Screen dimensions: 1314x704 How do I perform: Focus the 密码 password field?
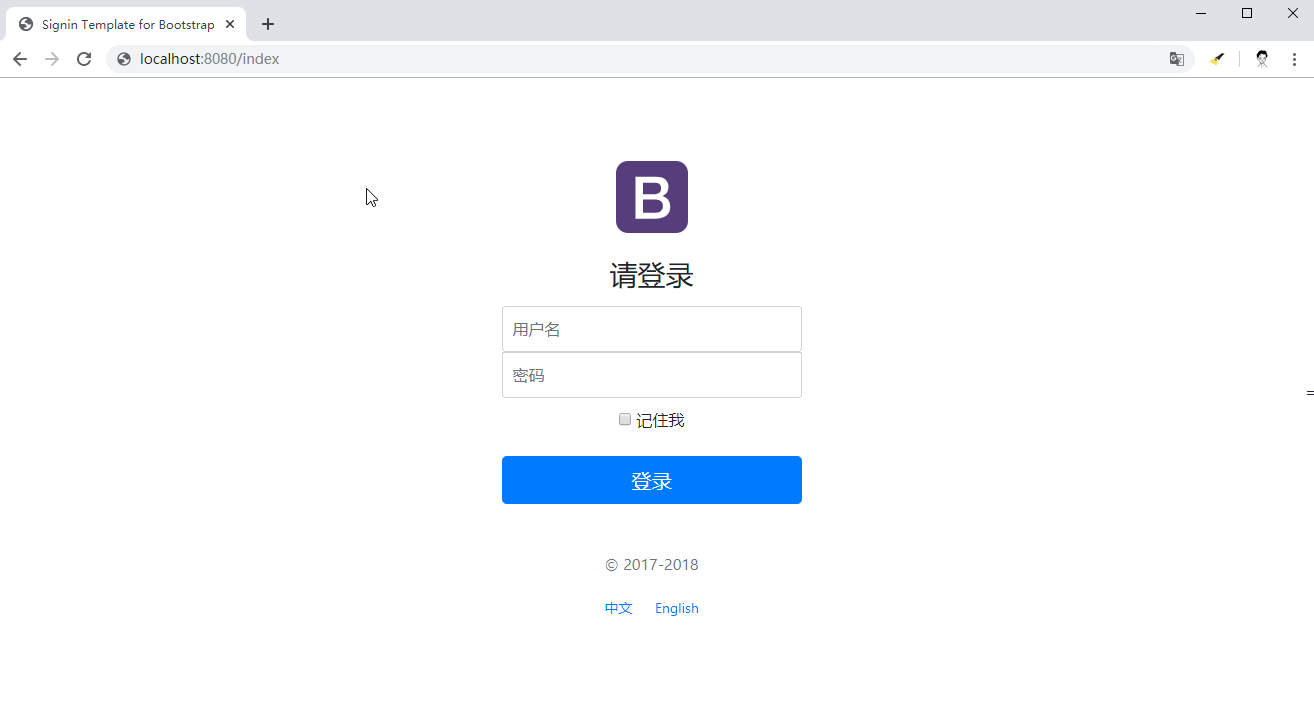click(x=652, y=375)
